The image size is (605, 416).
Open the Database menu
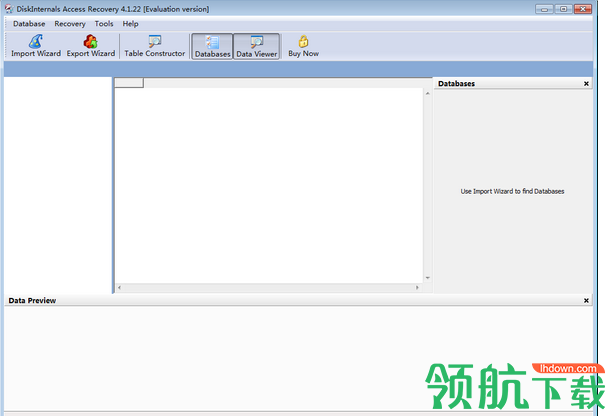[29, 24]
